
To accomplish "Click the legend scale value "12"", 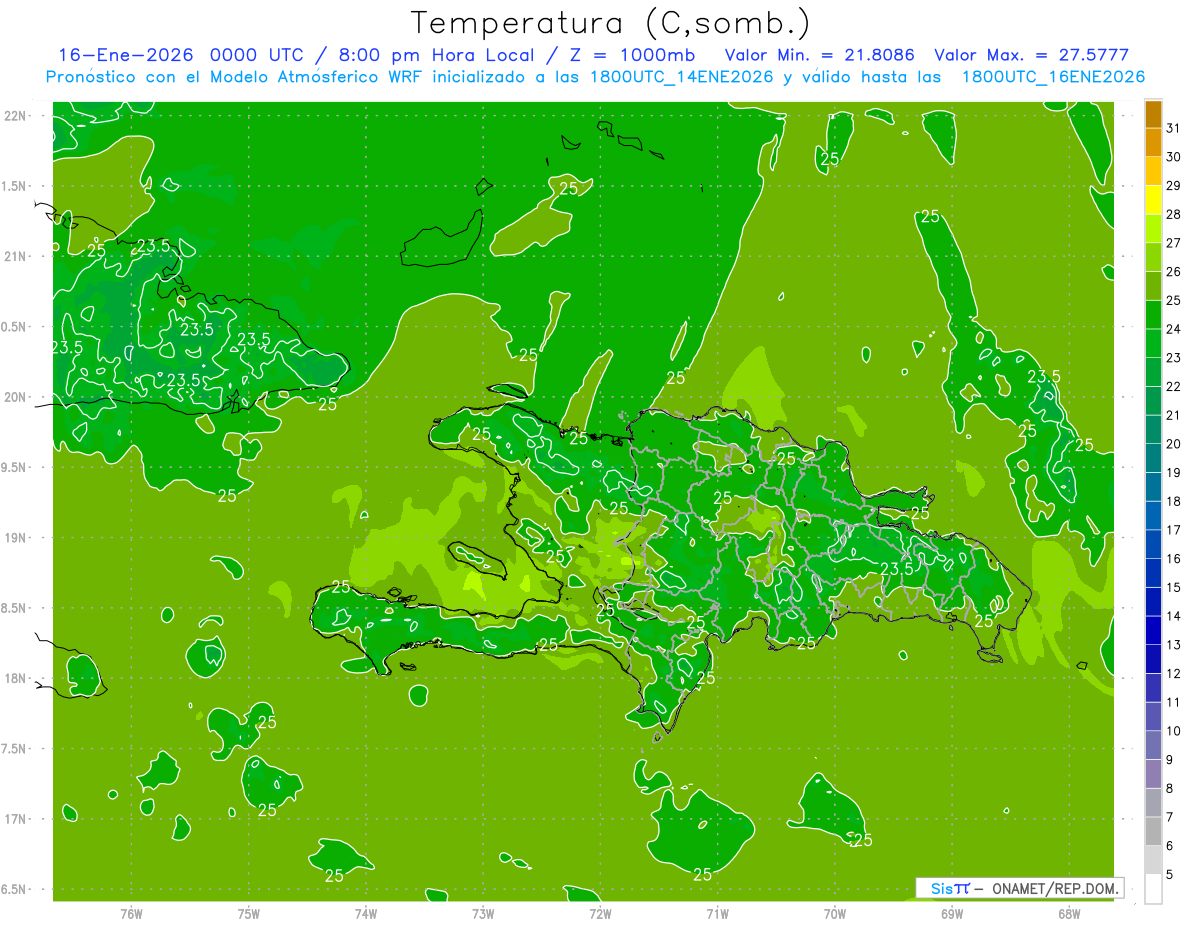I will 1174,674.
